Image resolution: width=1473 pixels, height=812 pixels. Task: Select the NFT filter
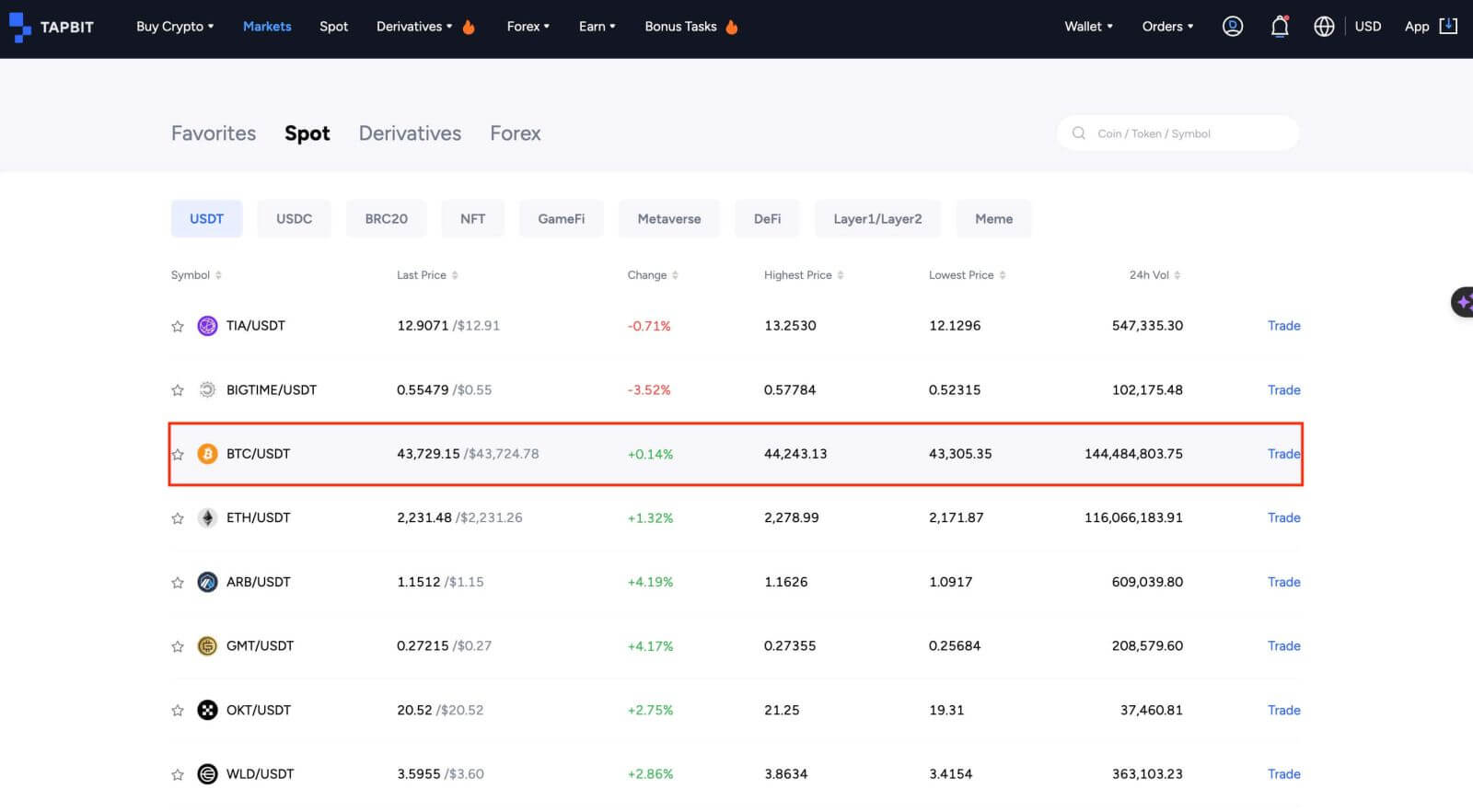point(473,219)
